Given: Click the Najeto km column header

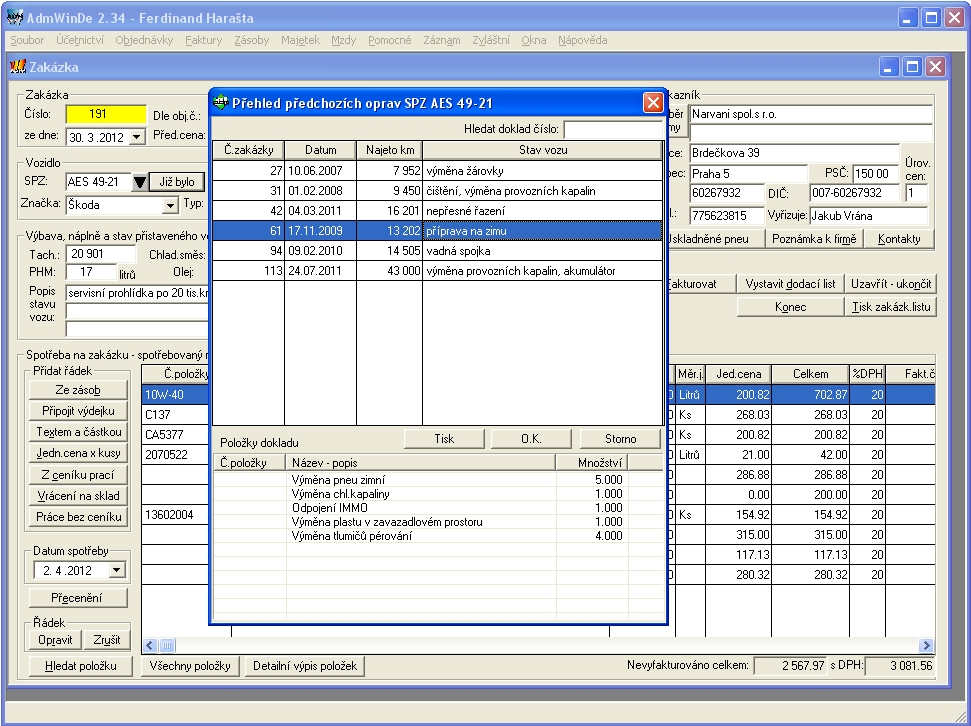Looking at the screenshot, I should pyautogui.click(x=389, y=150).
